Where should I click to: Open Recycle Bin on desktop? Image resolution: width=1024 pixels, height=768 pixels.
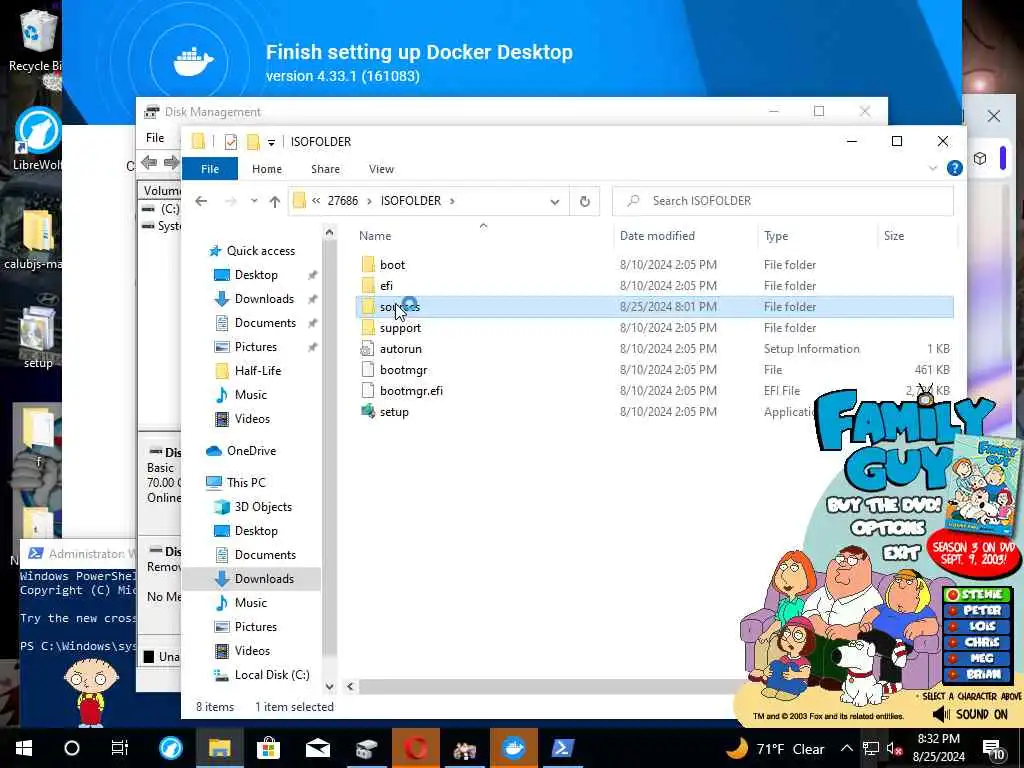tap(35, 39)
